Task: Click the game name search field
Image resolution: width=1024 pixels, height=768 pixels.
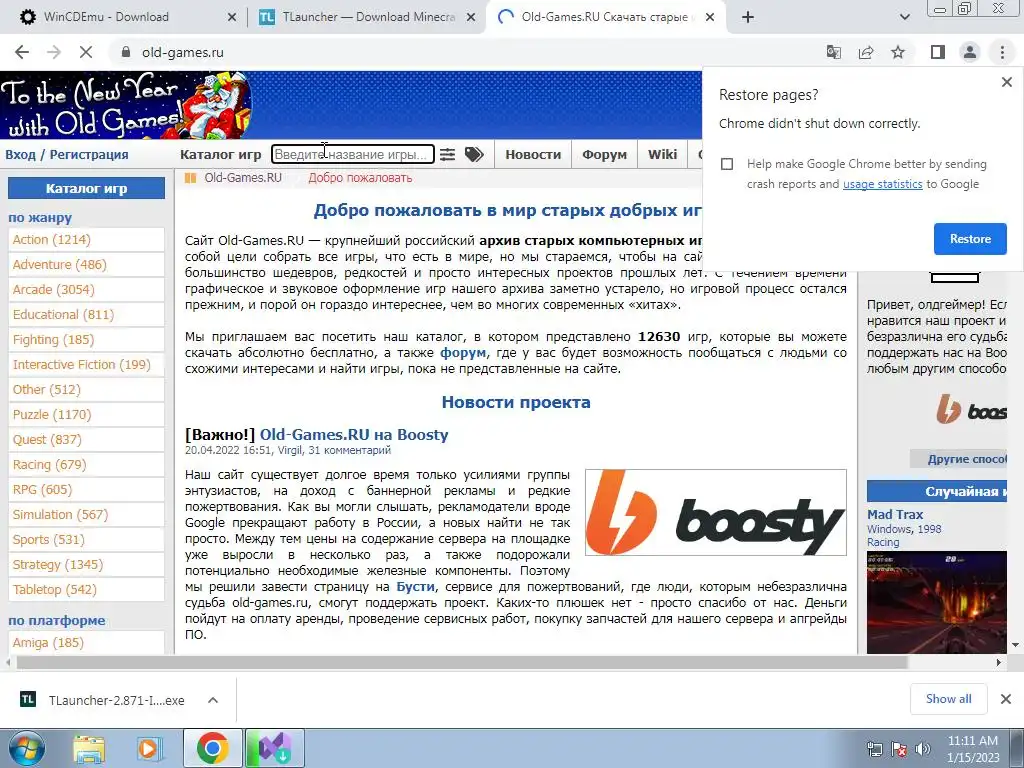Action: tap(353, 155)
